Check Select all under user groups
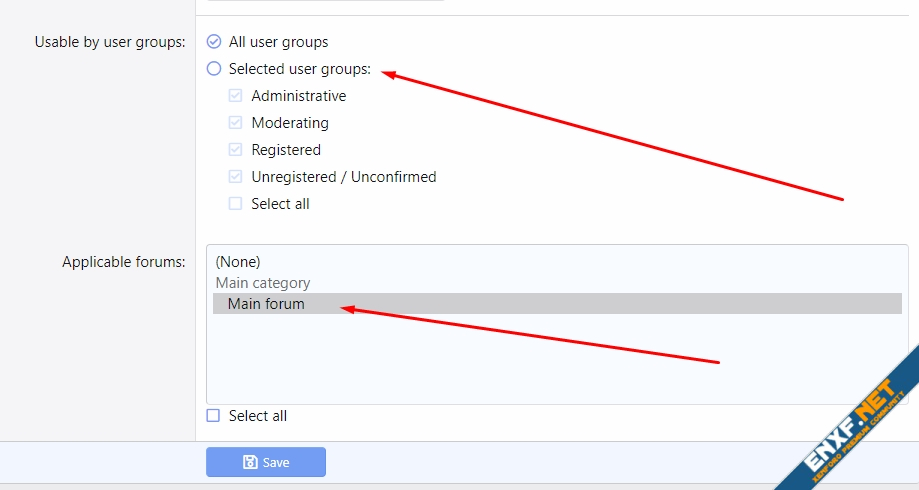 pos(236,204)
